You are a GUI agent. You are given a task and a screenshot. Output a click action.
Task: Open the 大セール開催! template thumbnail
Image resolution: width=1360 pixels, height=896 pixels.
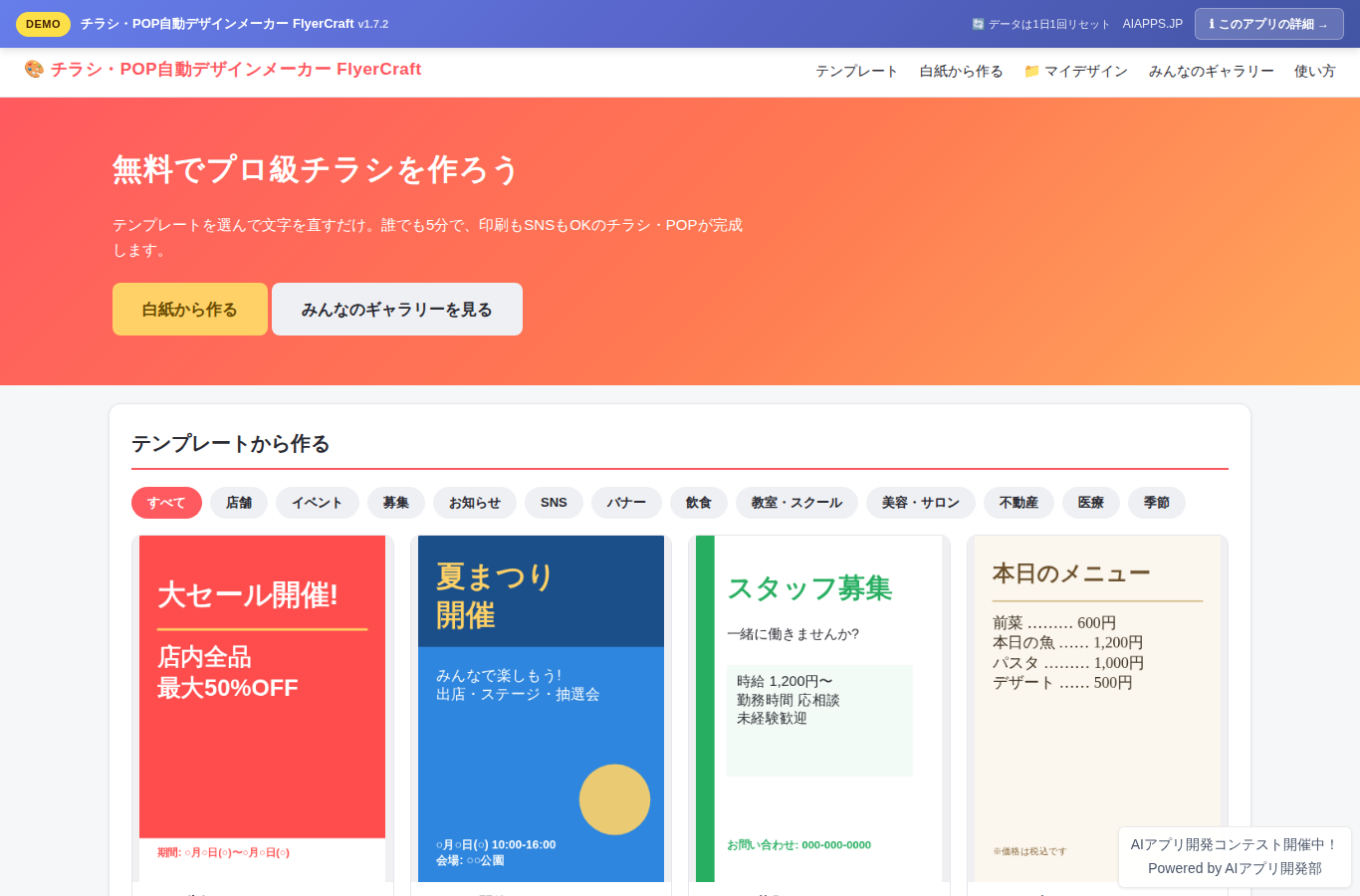click(263, 709)
